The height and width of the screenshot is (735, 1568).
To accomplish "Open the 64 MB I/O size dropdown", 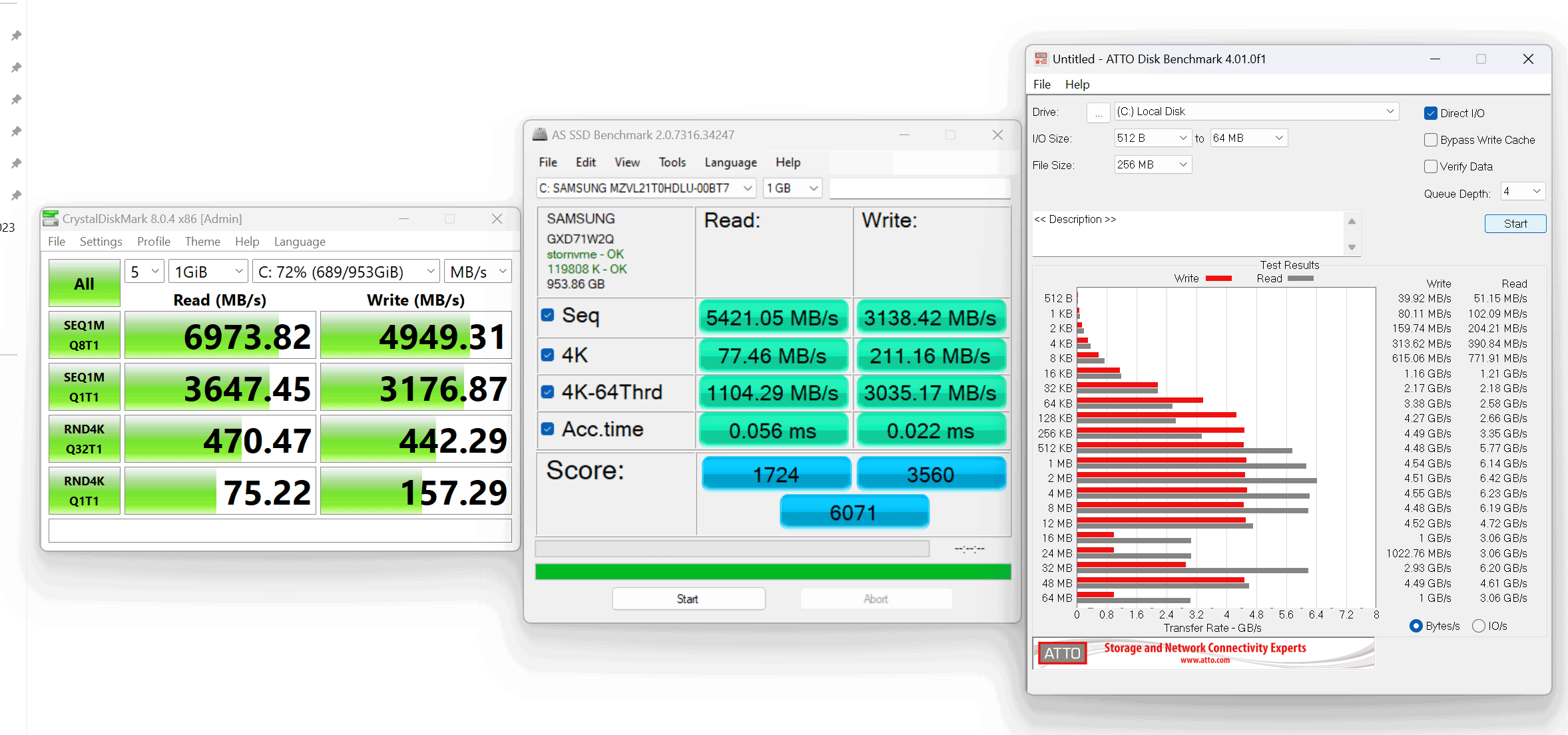I will 1248,138.
